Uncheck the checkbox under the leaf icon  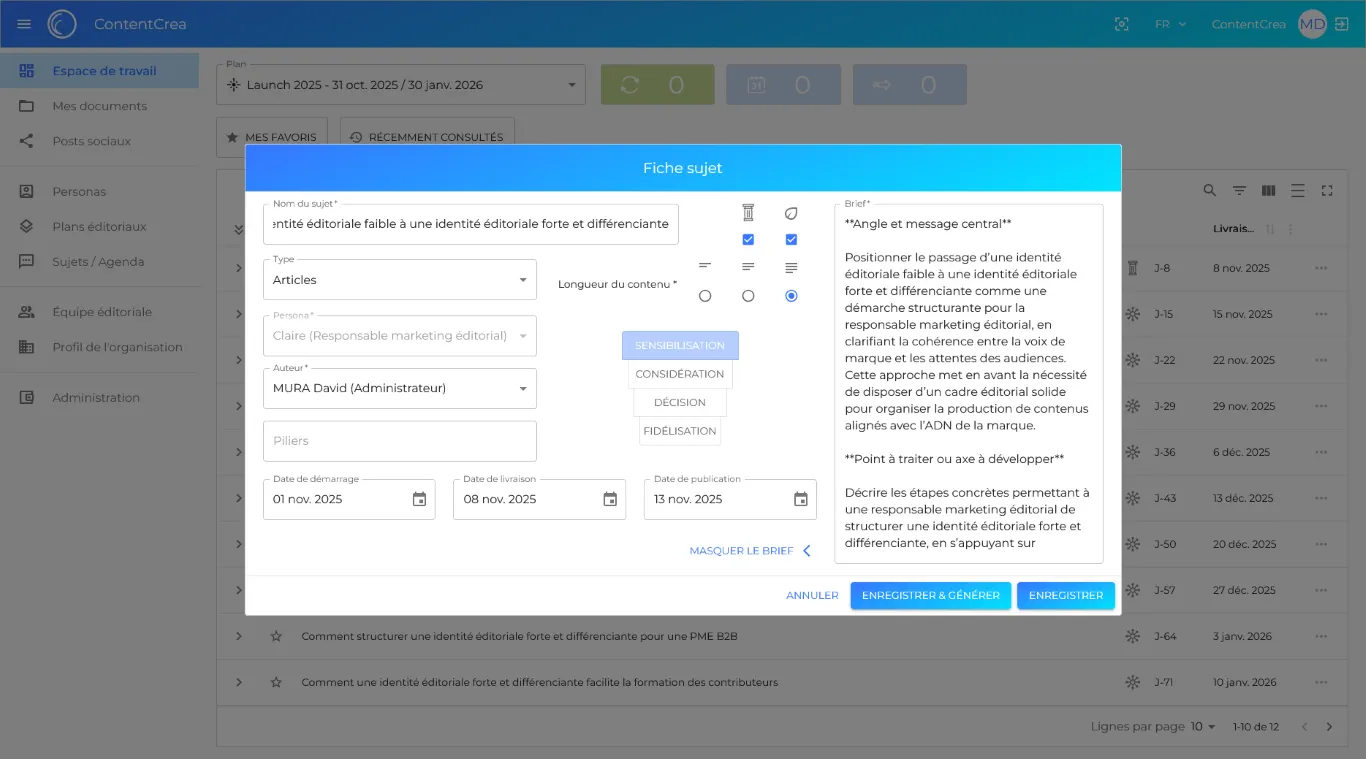coord(791,240)
